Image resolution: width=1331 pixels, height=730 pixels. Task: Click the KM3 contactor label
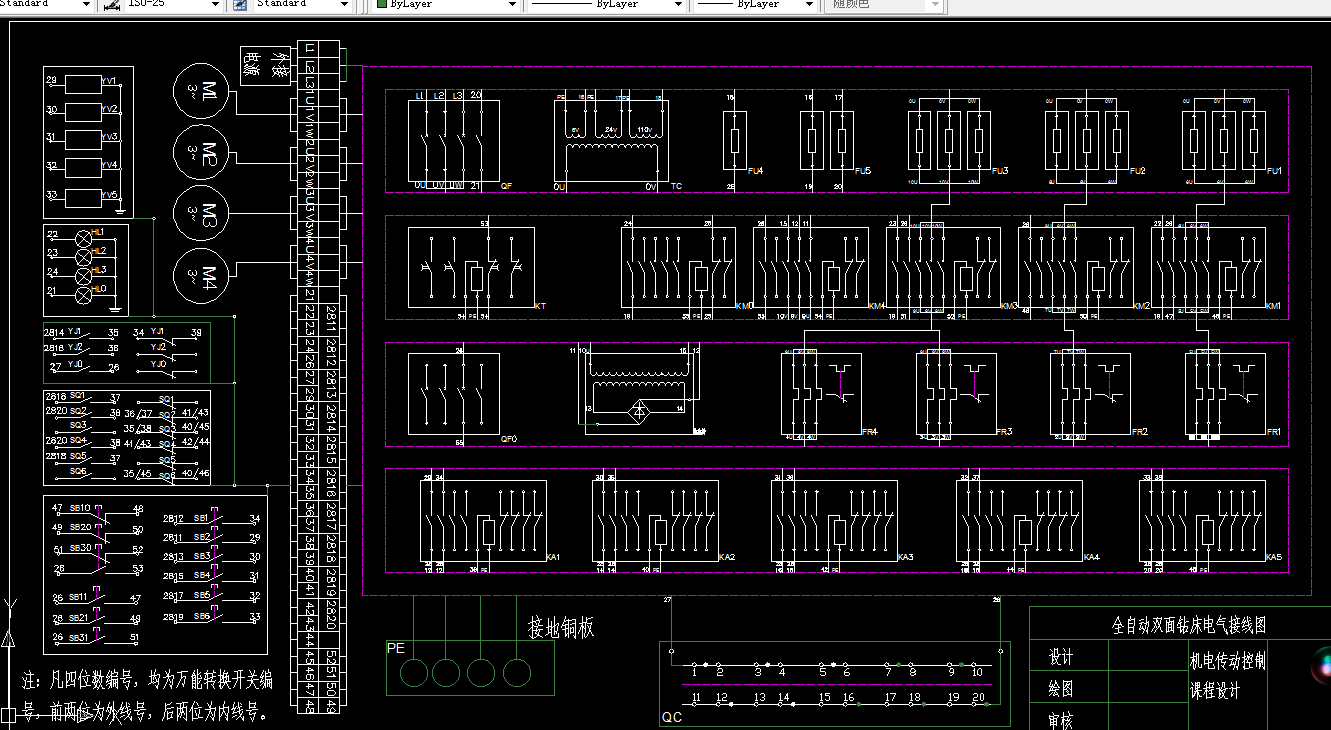click(1009, 306)
